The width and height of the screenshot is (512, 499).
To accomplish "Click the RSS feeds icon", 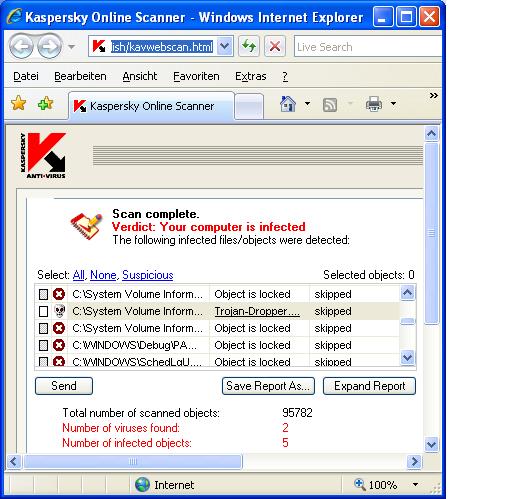I will 330,105.
